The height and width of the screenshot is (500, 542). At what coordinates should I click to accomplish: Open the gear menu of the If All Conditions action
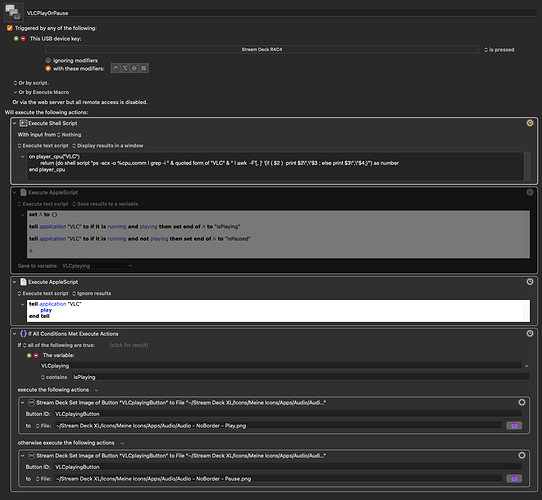[x=530, y=334]
